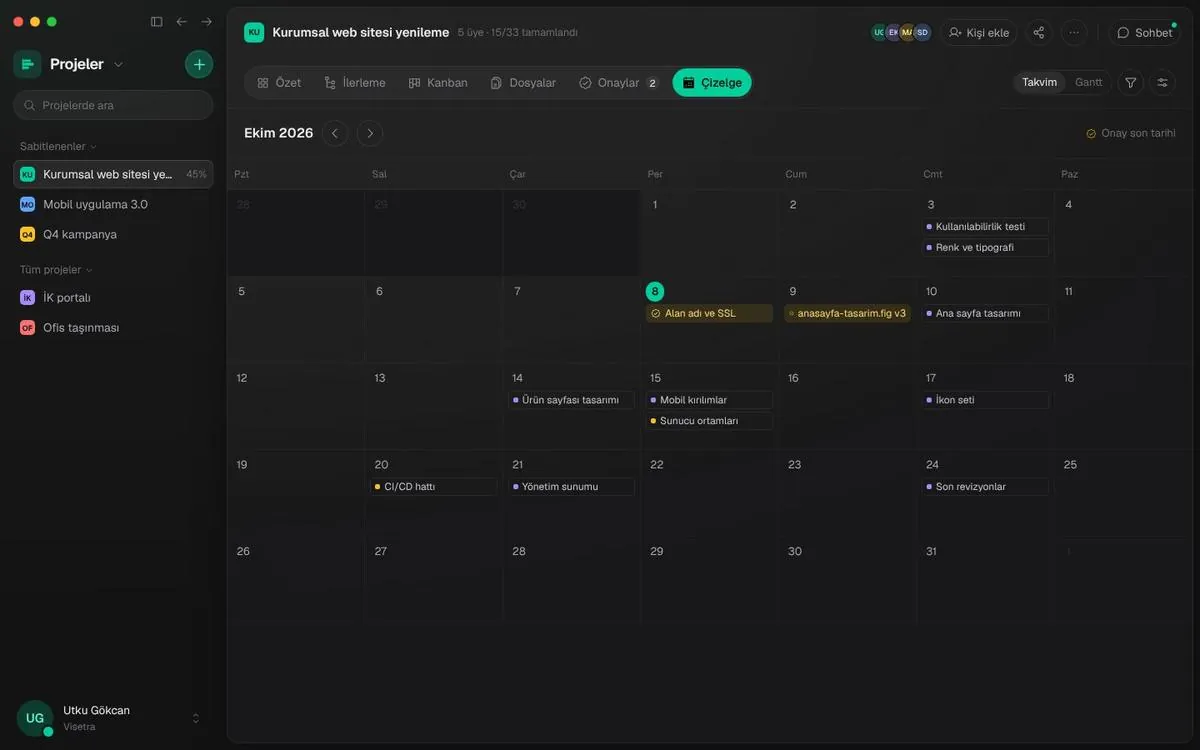Toggle the sidebar panel icon
This screenshot has height=750, width=1200.
click(156, 21)
